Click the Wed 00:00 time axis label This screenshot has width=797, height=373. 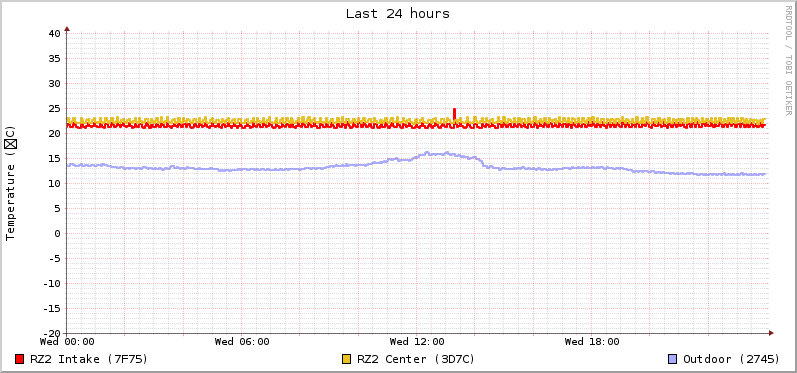click(x=67, y=341)
